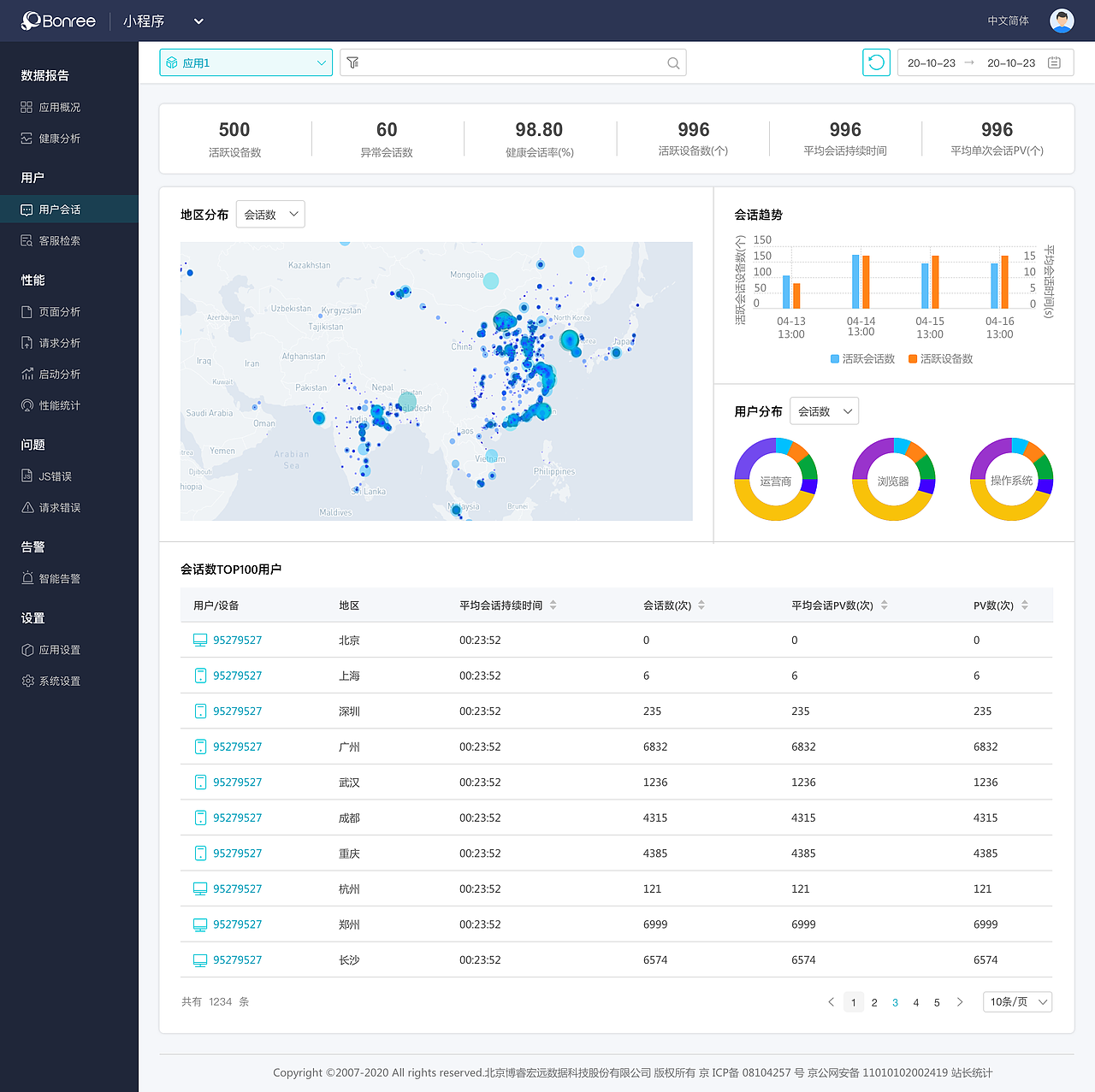This screenshot has width=1095, height=1092.
Task: Open user 95279527 in 深圳 row
Action: point(237,711)
